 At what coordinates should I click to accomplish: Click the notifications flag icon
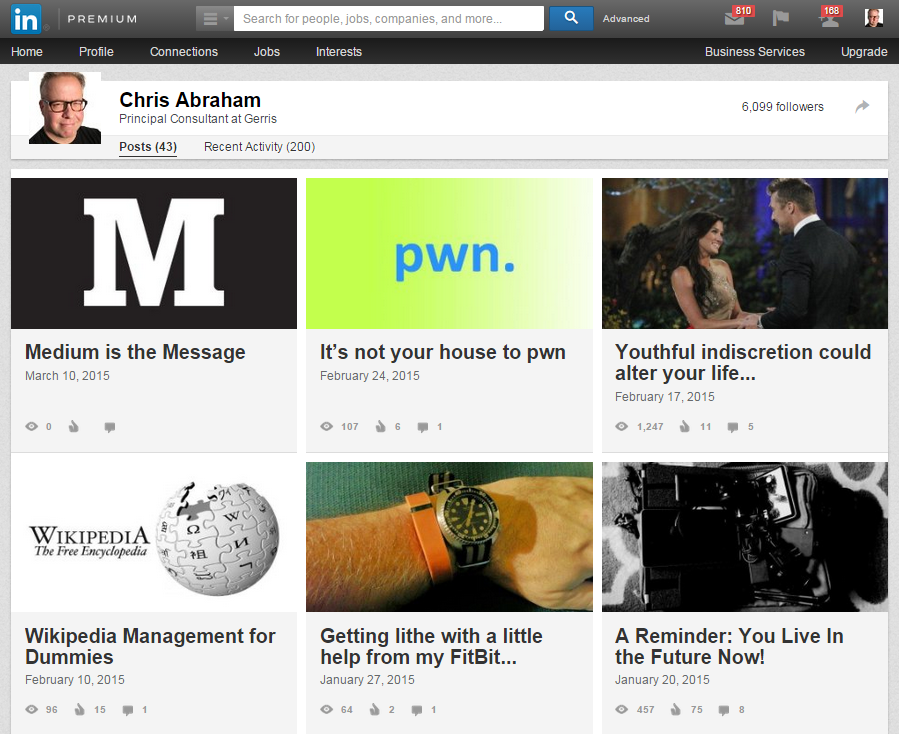[x=782, y=19]
